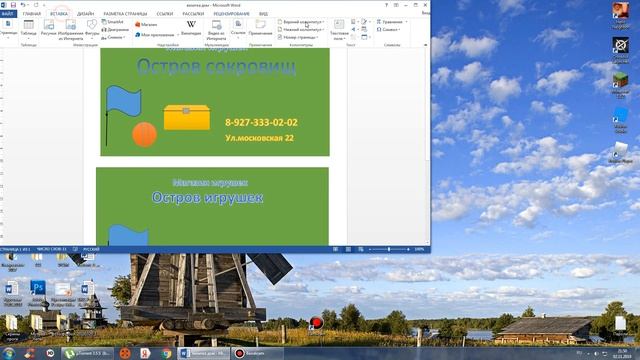Open the Файл tab
Viewport: 640px width, 360px height.
(8, 13)
